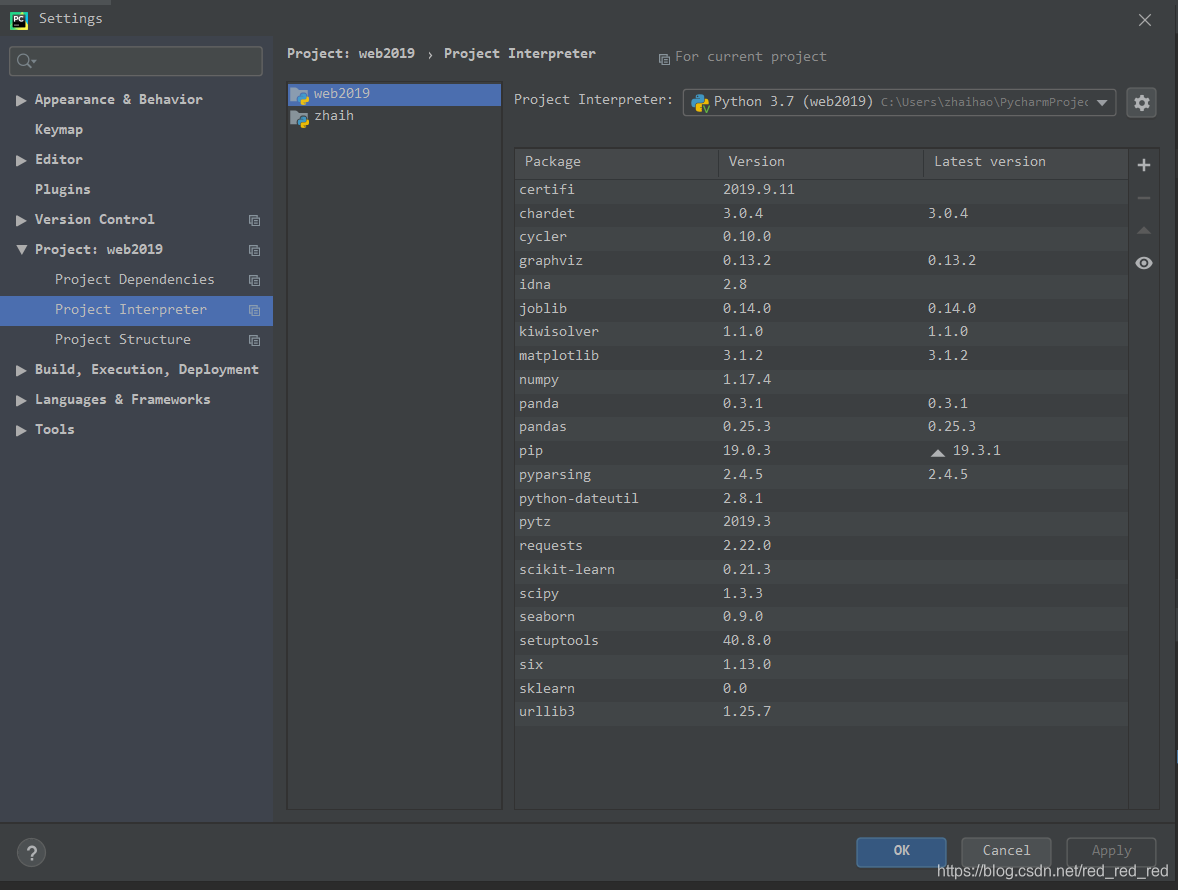Open interpreter settings gear icon
Image resolution: width=1178 pixels, height=890 pixels.
pos(1141,103)
